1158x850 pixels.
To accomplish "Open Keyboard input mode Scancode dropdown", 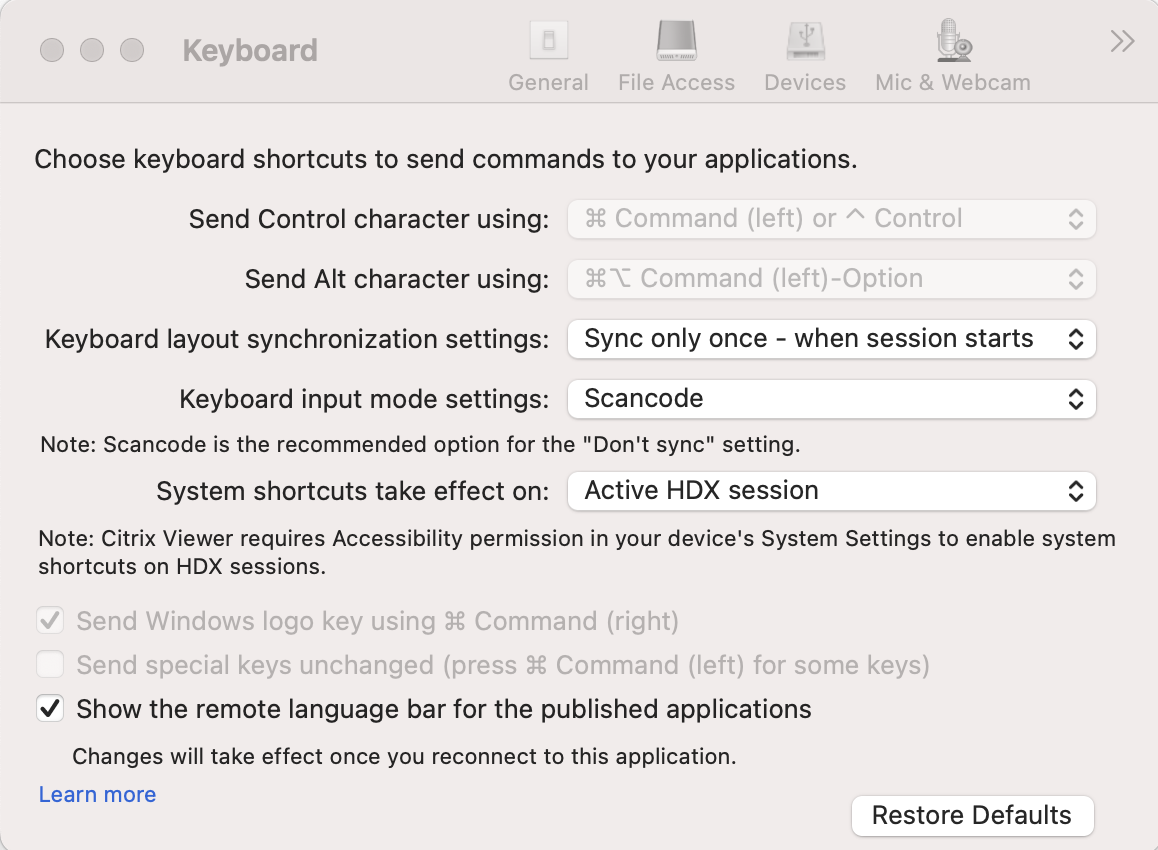I will pyautogui.click(x=831, y=399).
